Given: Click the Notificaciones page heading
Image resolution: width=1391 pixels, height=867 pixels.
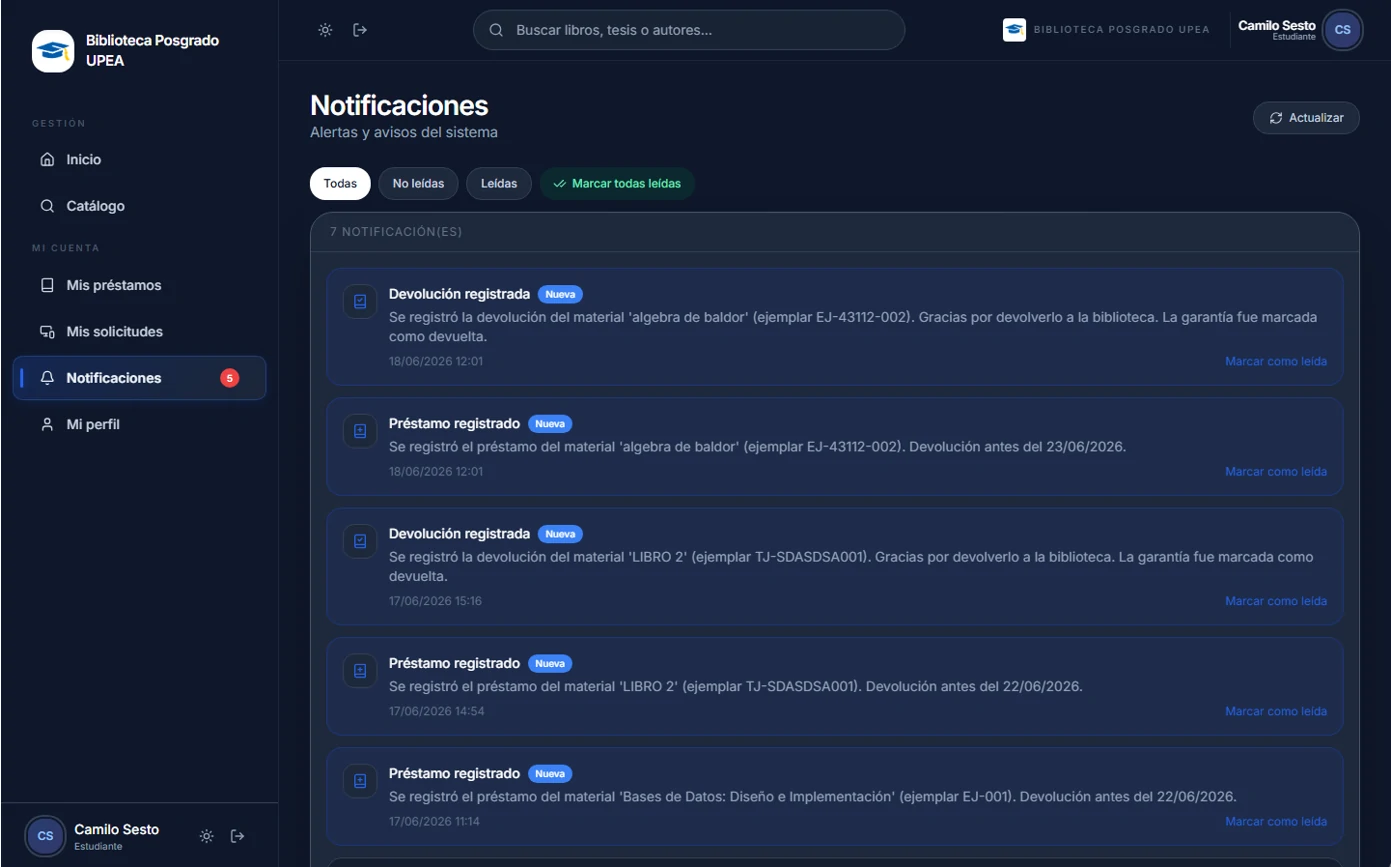Looking at the screenshot, I should coord(399,105).
